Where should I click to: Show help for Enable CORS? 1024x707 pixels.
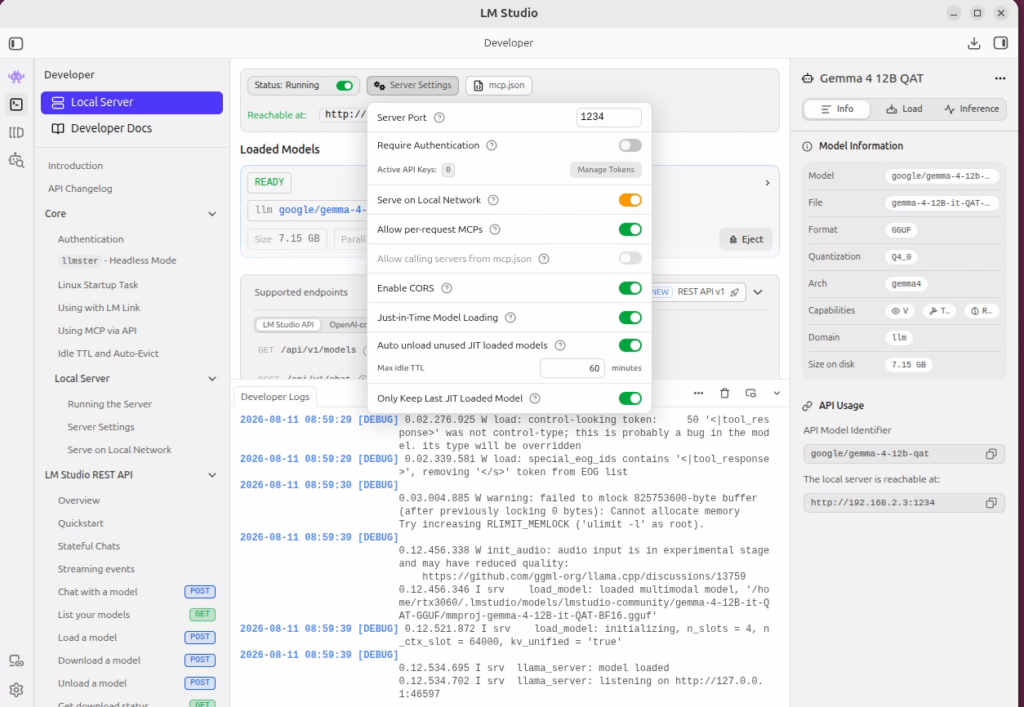pos(447,289)
